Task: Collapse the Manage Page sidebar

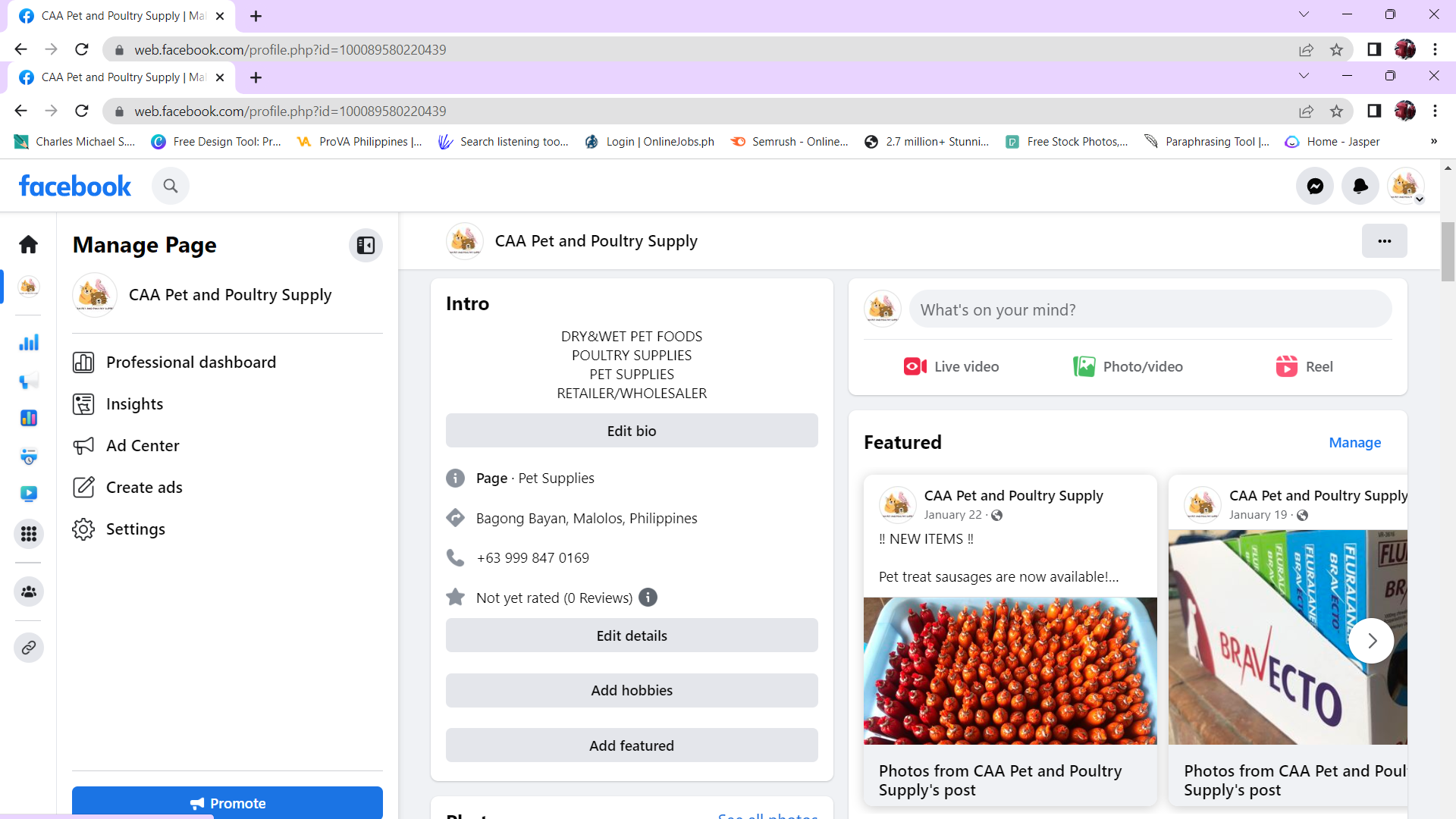Action: (366, 245)
